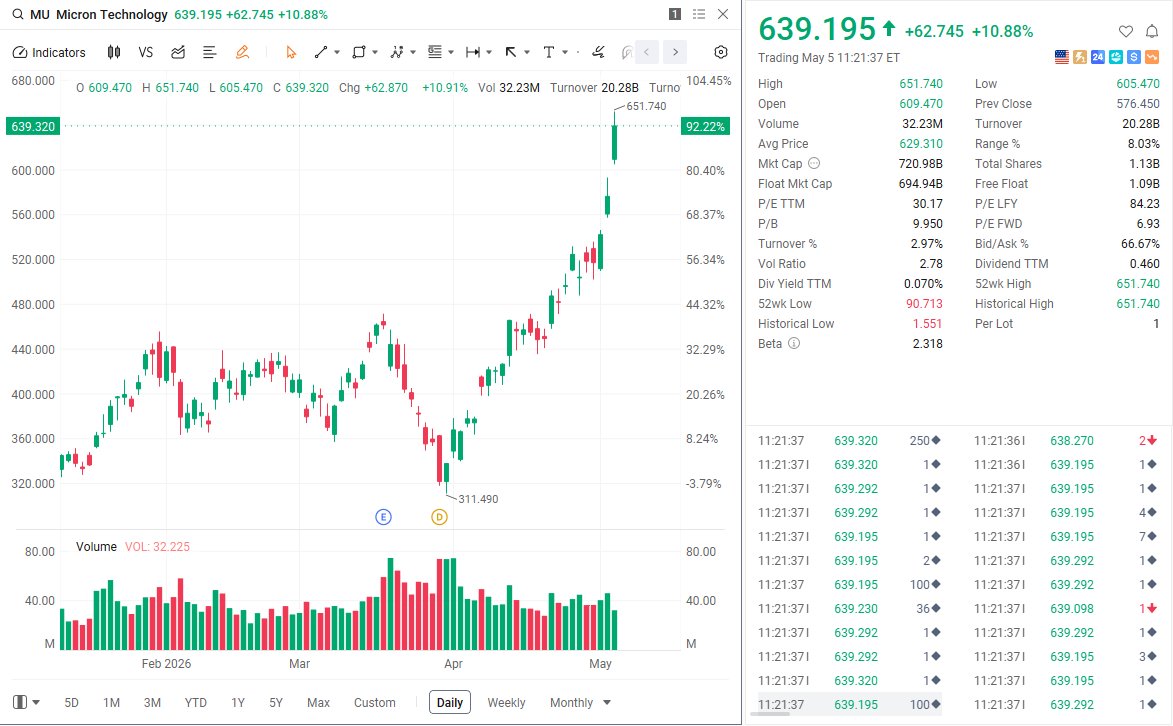Switch chart range to 3M
The image size is (1173, 726).
(152, 703)
